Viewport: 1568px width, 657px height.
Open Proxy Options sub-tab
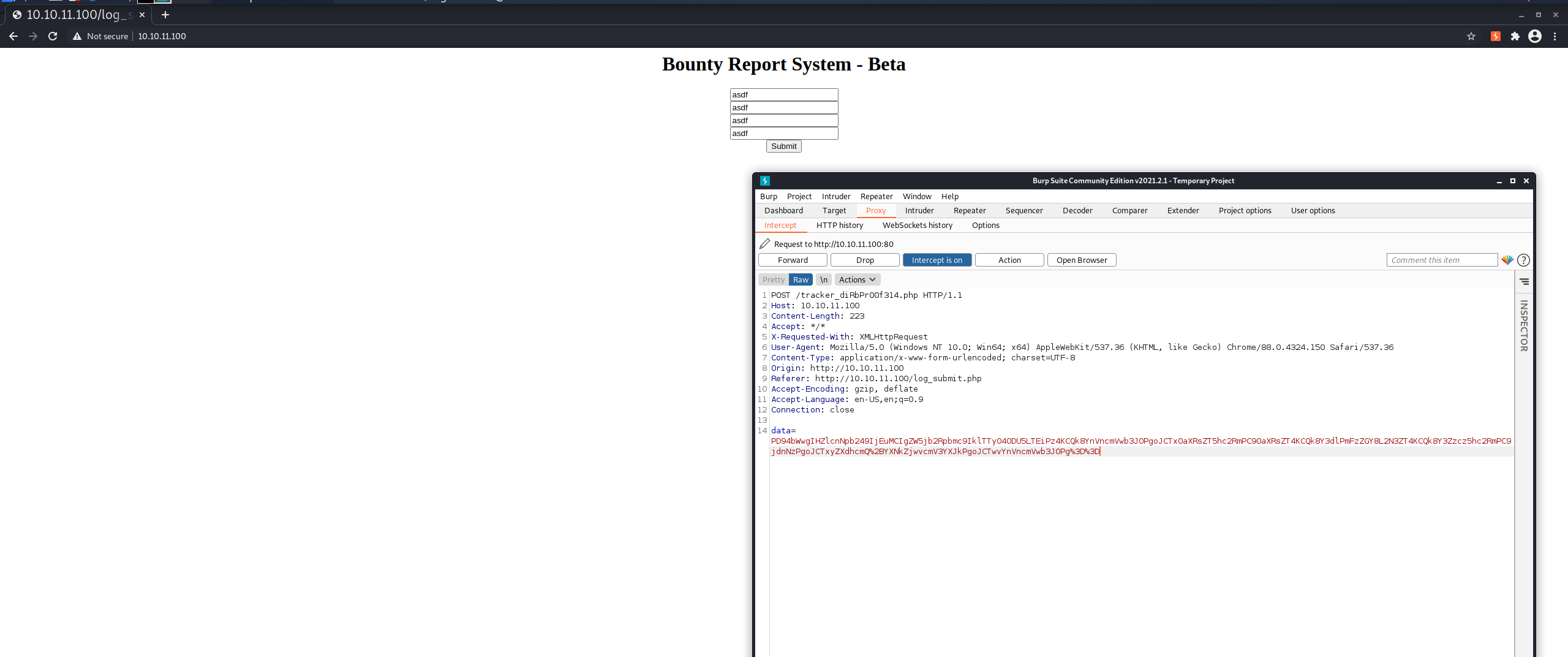click(x=986, y=225)
